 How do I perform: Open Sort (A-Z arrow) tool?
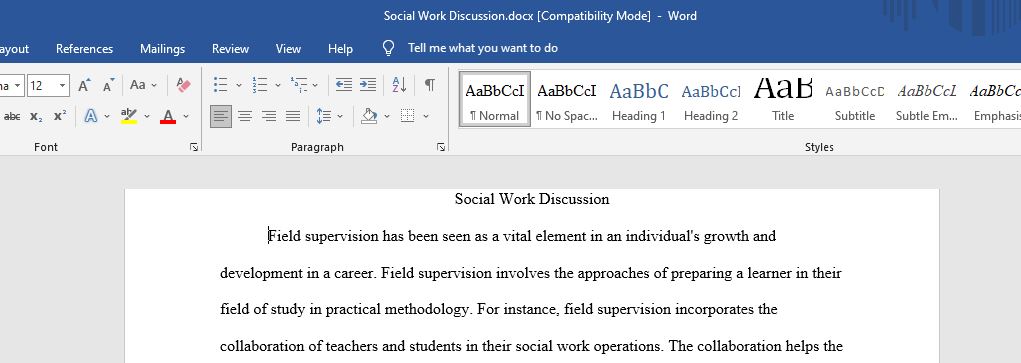(399, 85)
